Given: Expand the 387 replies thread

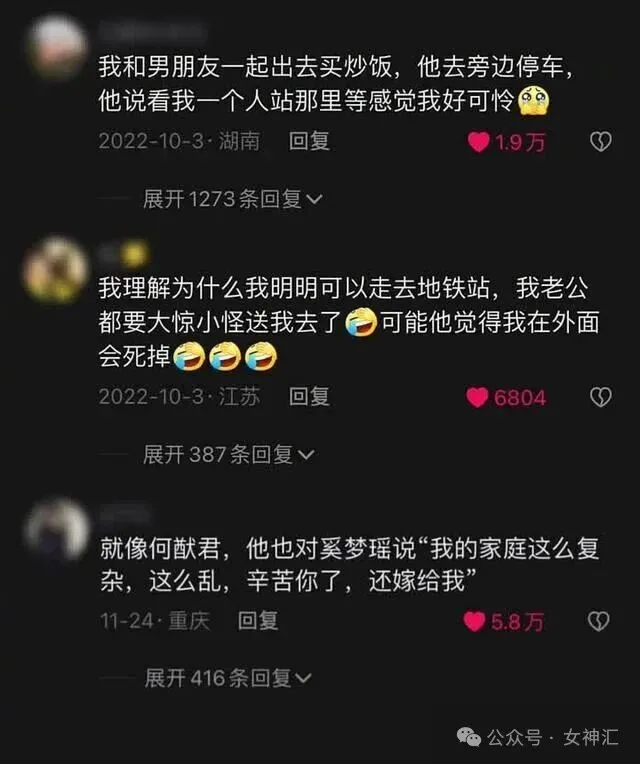Looking at the screenshot, I should click(x=228, y=454).
